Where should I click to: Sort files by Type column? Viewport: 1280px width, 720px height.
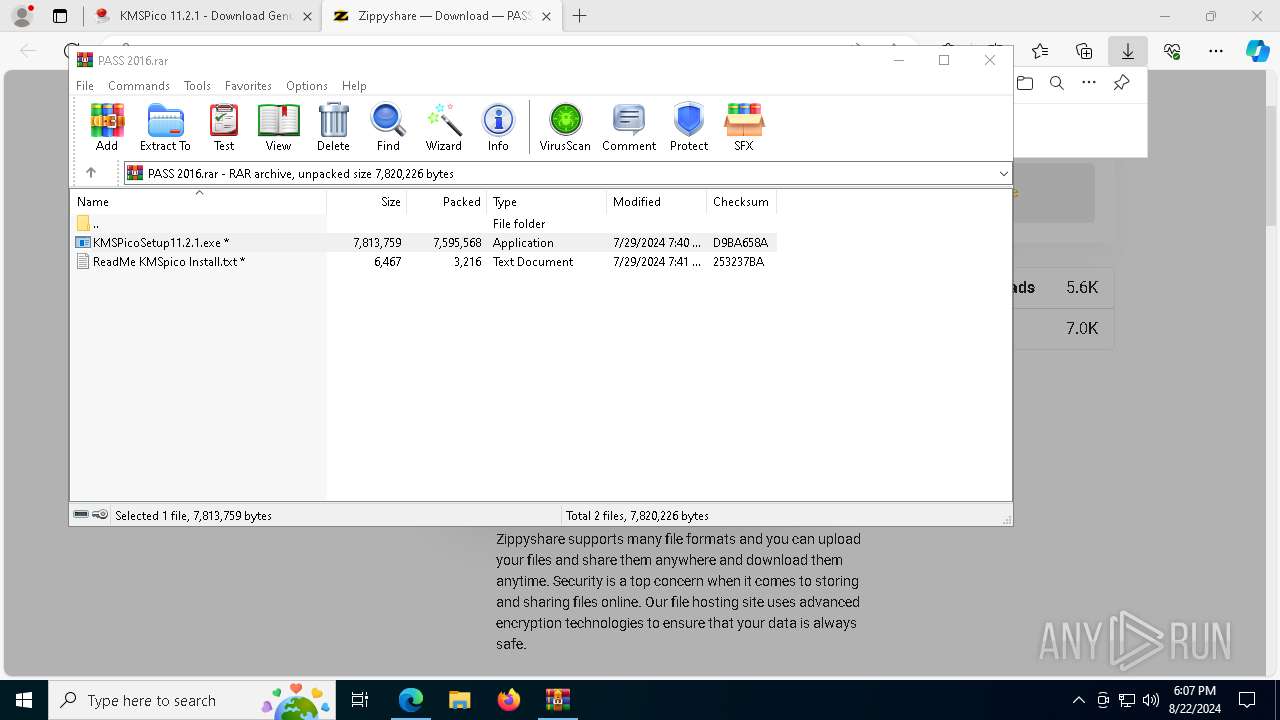coord(547,201)
